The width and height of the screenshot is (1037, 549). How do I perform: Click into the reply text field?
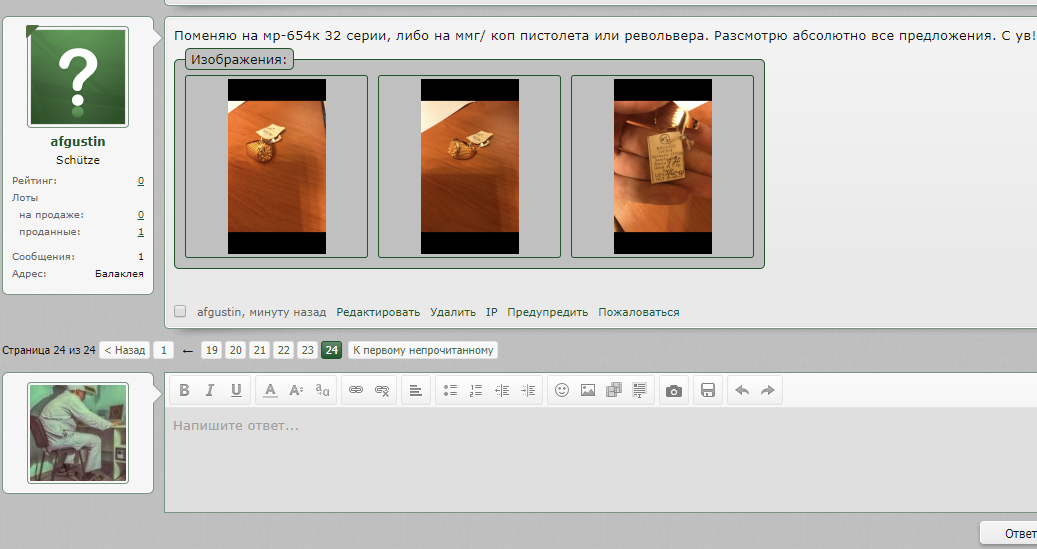pyautogui.click(x=600, y=460)
